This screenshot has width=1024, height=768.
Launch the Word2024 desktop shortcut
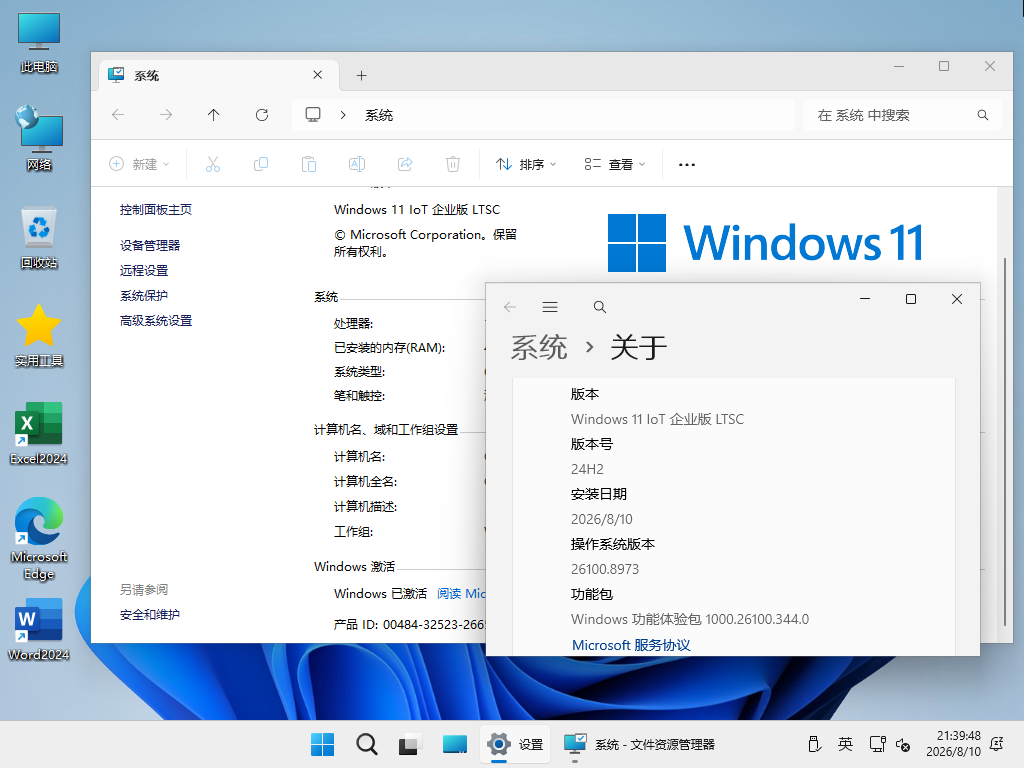(x=39, y=629)
